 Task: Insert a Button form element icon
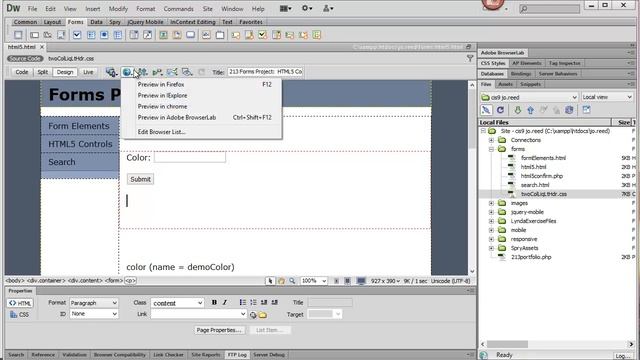click(x=191, y=35)
